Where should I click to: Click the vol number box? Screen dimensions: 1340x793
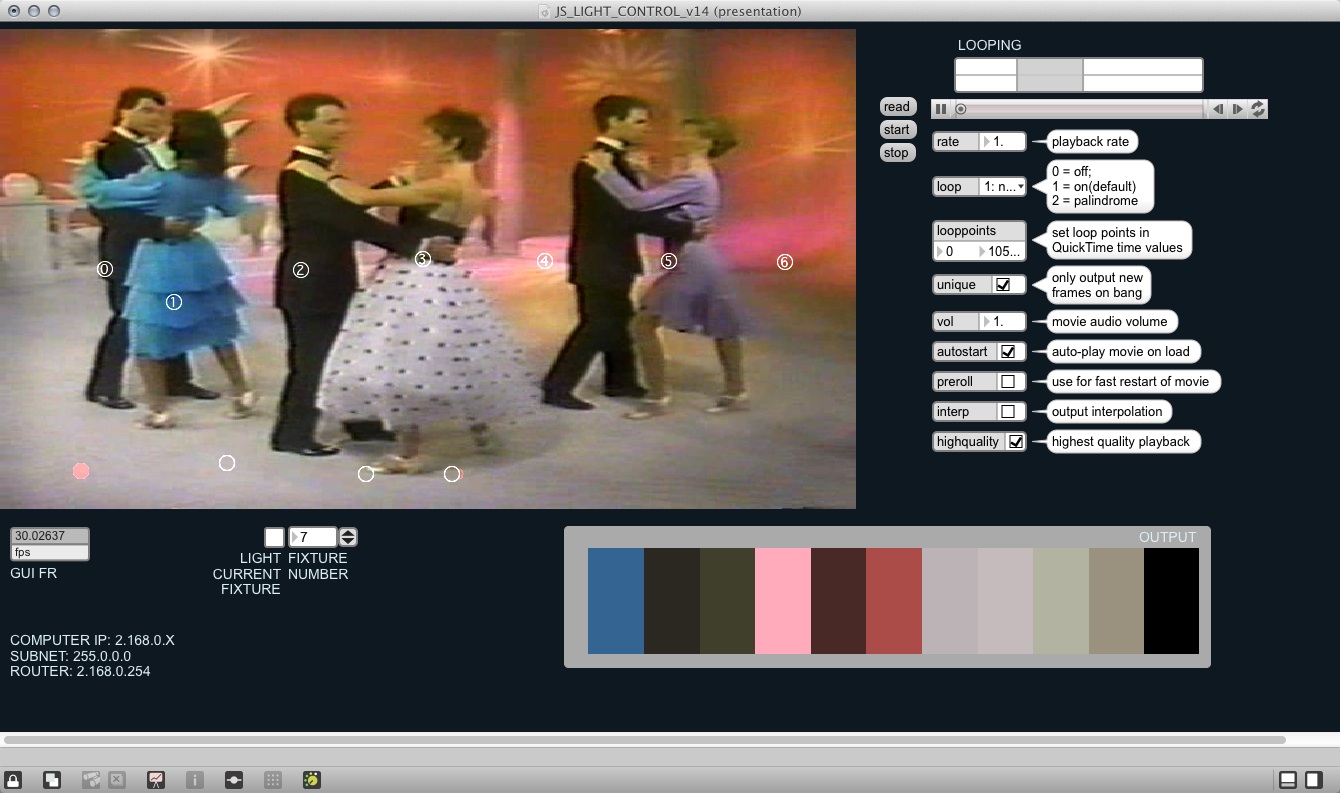[x=1003, y=322]
